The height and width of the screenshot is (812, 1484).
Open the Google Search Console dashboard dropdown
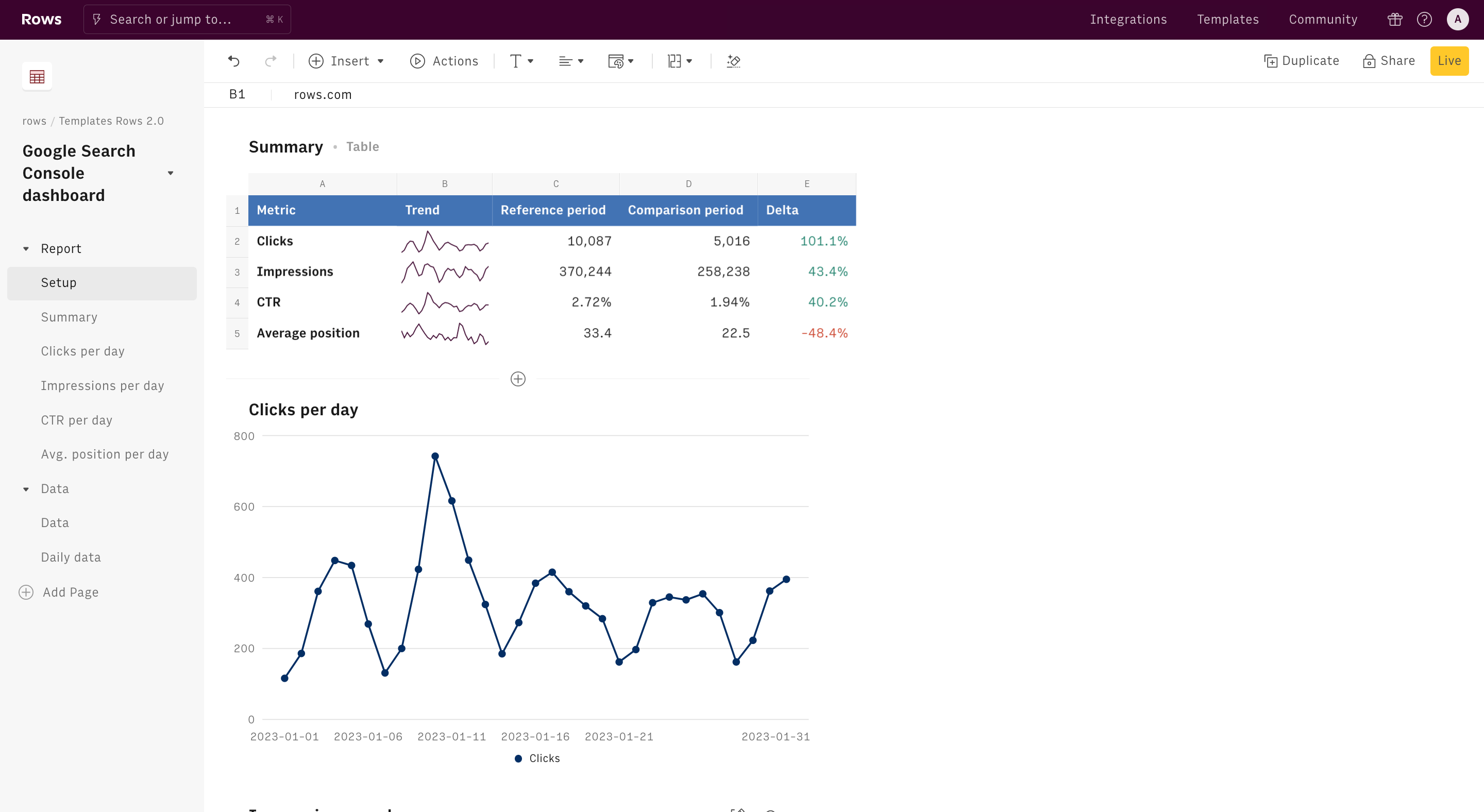(171, 173)
